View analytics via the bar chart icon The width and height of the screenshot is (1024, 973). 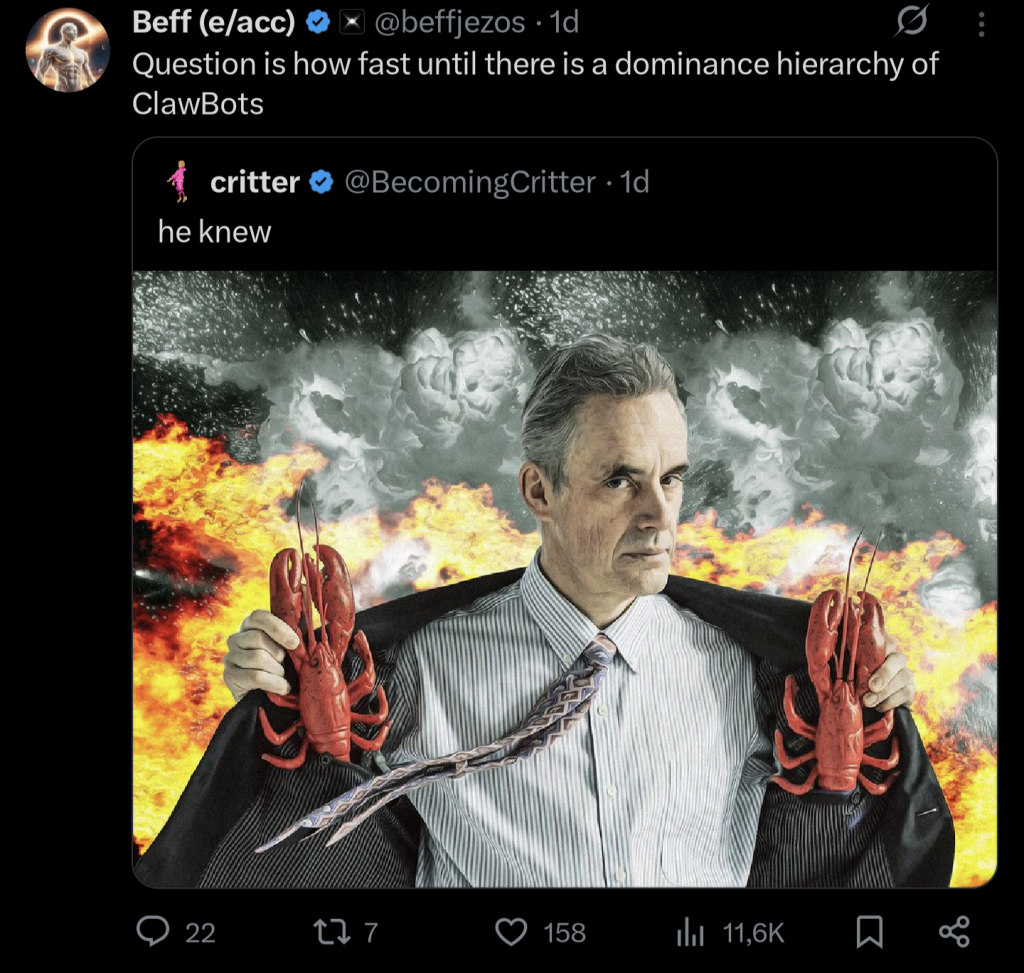[x=691, y=932]
